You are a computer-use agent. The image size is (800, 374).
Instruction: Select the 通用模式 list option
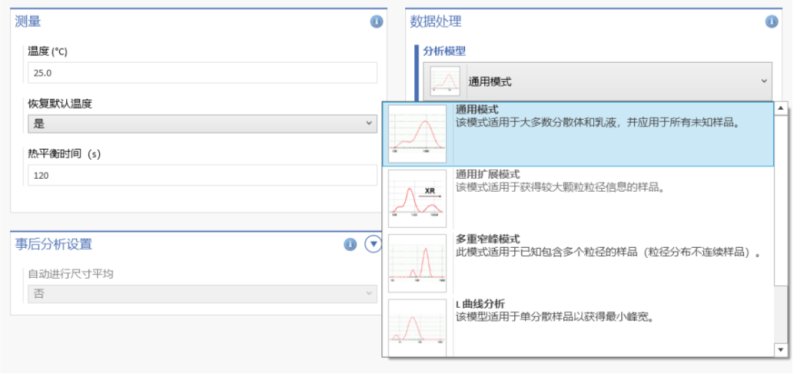(578, 134)
